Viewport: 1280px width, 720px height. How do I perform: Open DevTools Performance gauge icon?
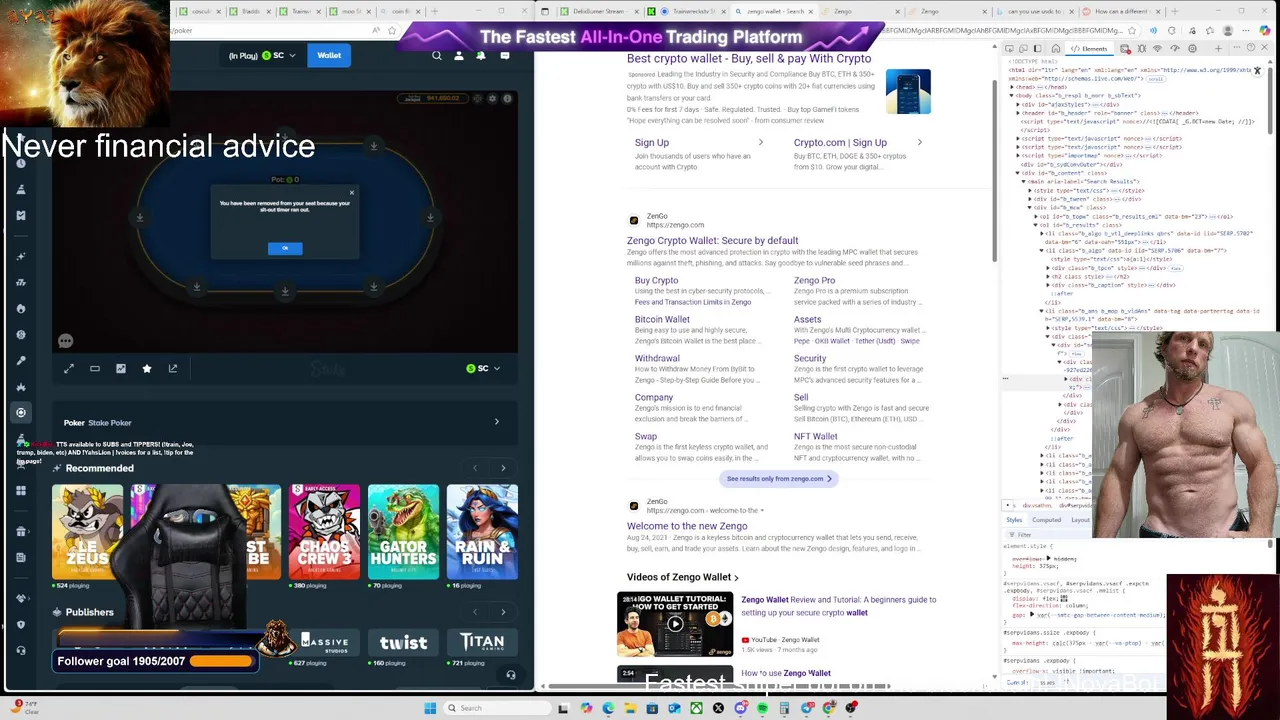click(x=1175, y=49)
